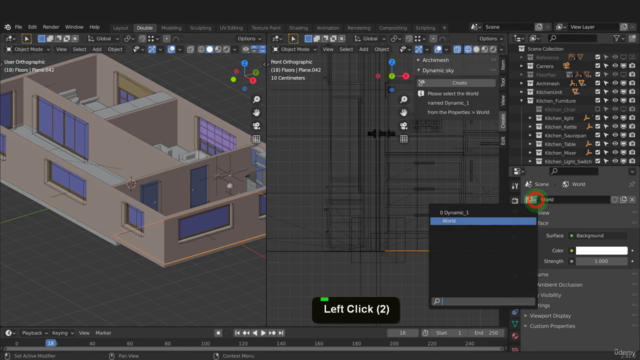Expand the Archimesh sidebar panel

(x=436, y=60)
